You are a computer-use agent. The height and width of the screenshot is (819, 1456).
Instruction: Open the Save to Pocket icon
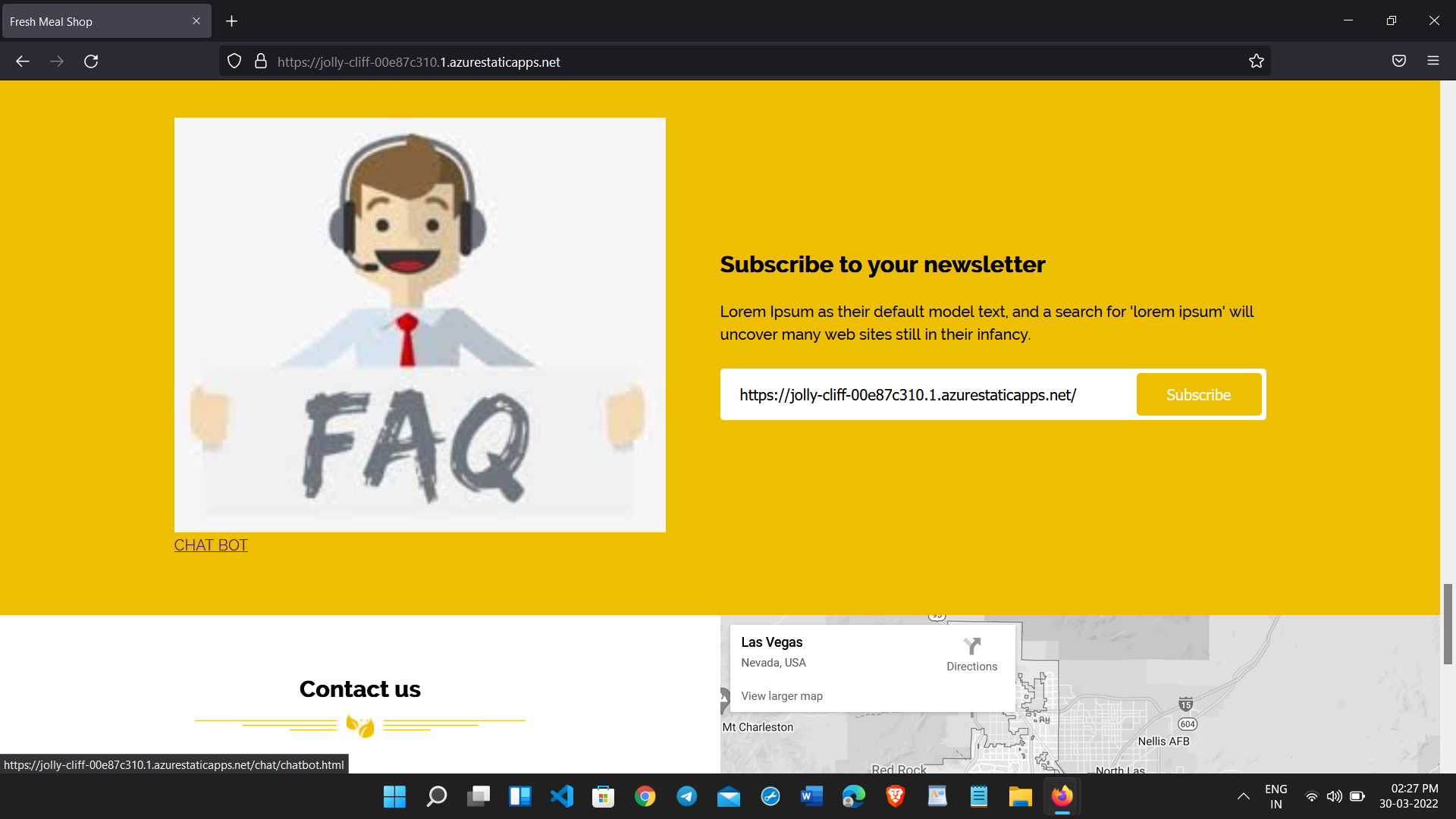click(x=1399, y=61)
